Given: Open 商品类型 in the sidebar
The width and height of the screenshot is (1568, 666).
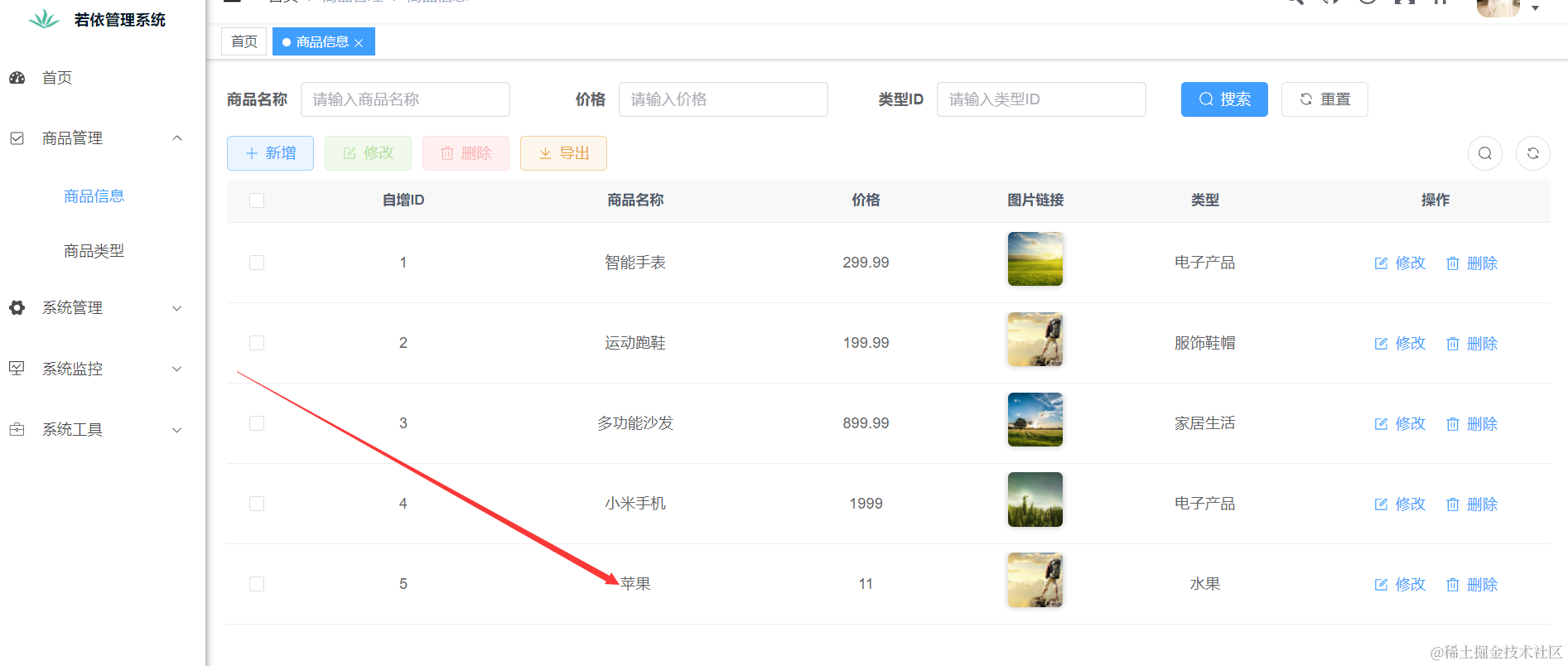Looking at the screenshot, I should (x=94, y=251).
